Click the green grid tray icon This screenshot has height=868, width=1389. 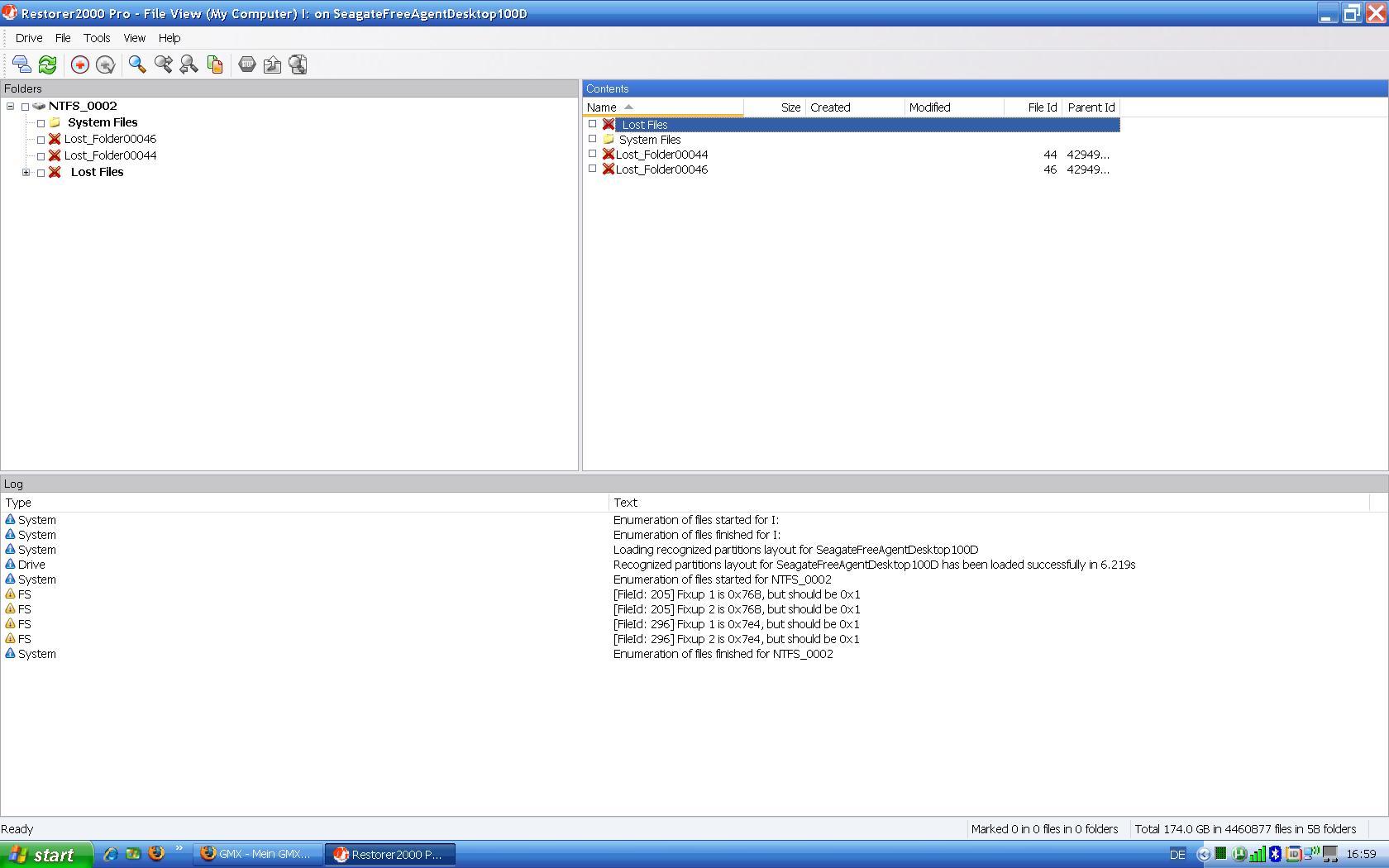pyautogui.click(x=1220, y=853)
